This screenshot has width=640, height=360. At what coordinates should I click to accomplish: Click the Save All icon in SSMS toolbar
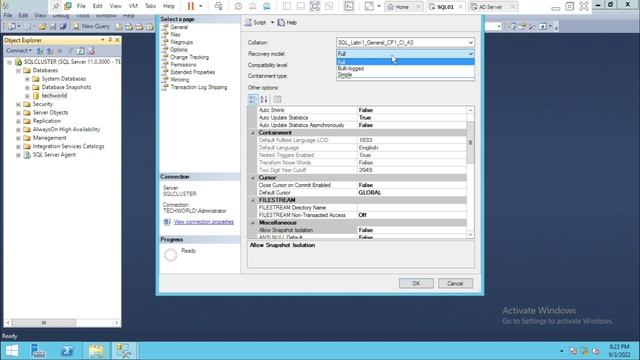63,27
